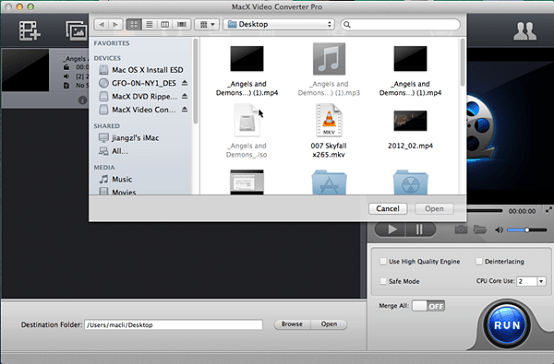Click Open next to Browse
The width and height of the screenshot is (554, 364).
click(x=329, y=324)
